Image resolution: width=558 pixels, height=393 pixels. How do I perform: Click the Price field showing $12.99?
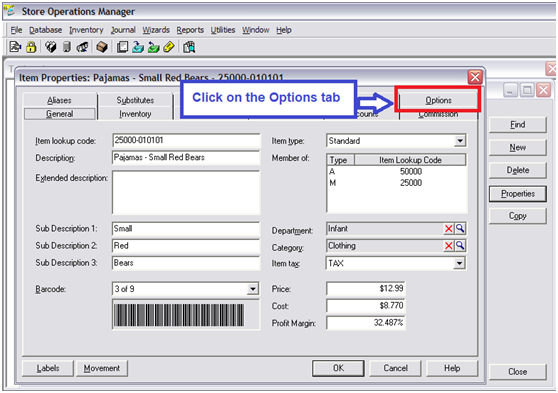coord(366,288)
